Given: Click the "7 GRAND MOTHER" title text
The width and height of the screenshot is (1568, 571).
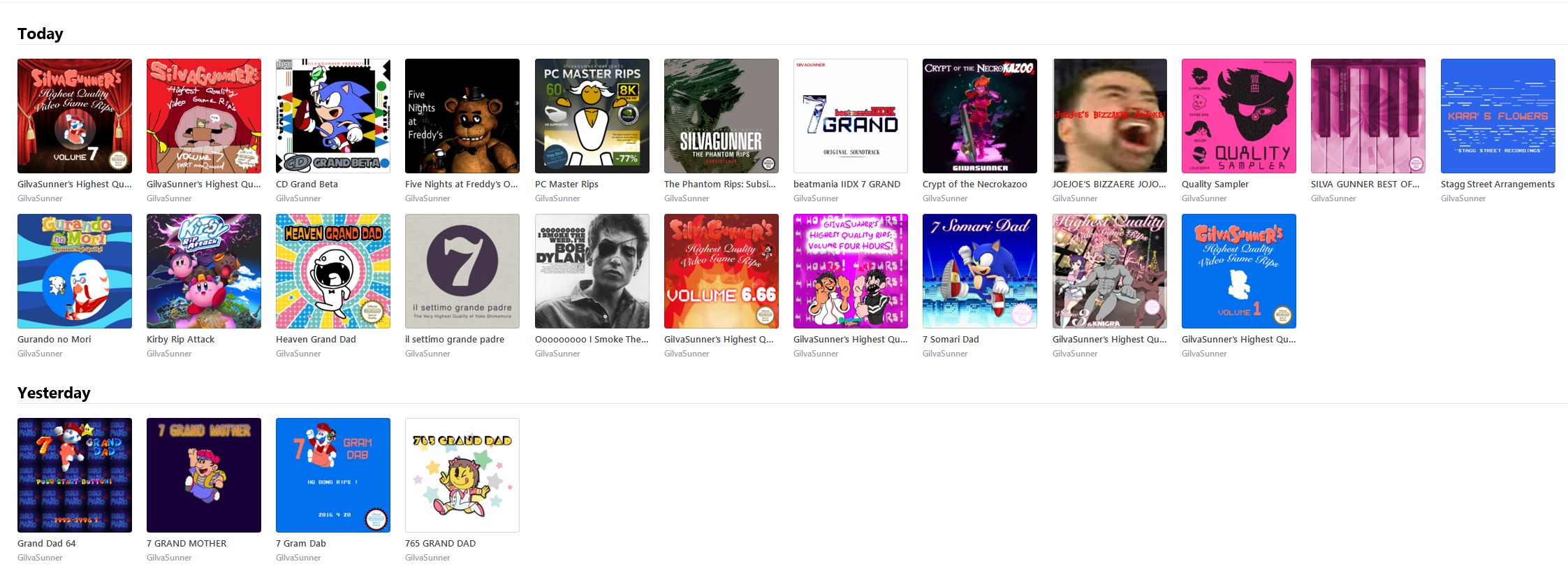Looking at the screenshot, I should point(186,544).
